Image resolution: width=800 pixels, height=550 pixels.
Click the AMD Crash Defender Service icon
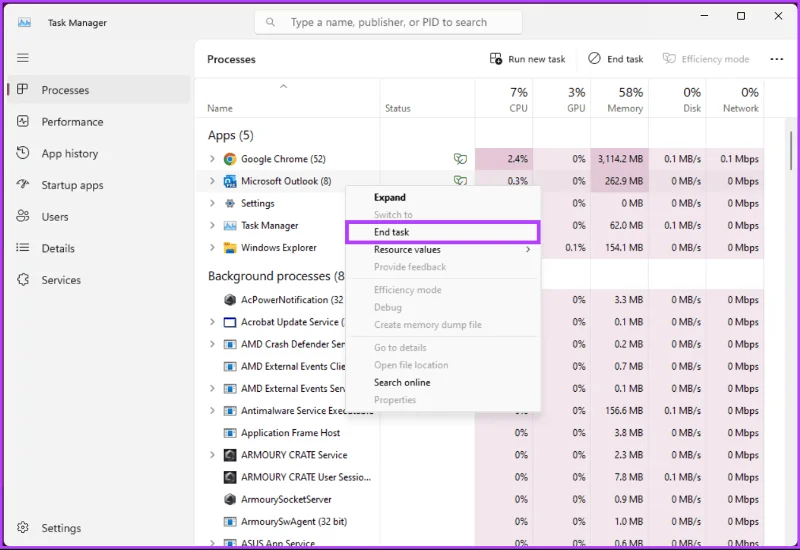click(230, 344)
